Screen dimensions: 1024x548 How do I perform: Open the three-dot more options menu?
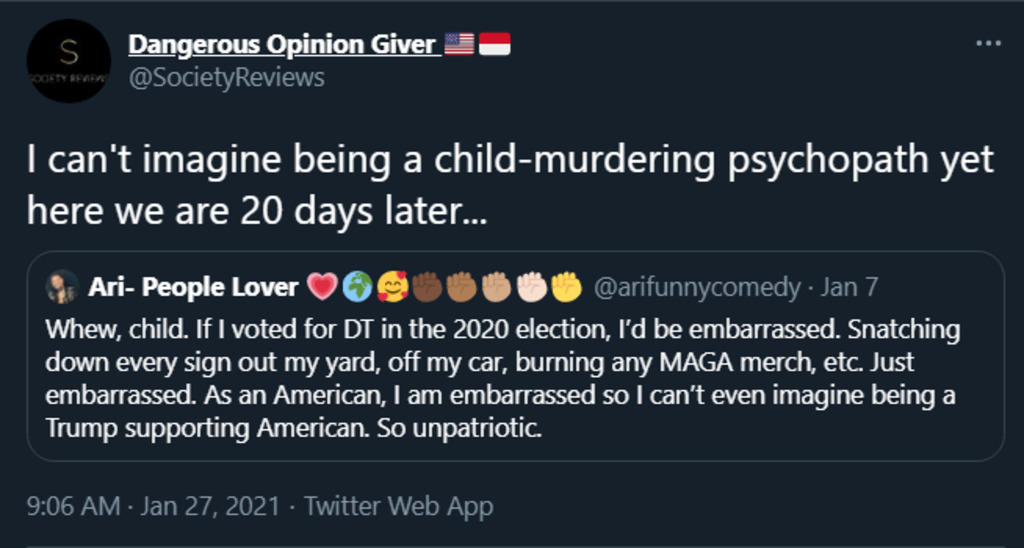click(988, 43)
